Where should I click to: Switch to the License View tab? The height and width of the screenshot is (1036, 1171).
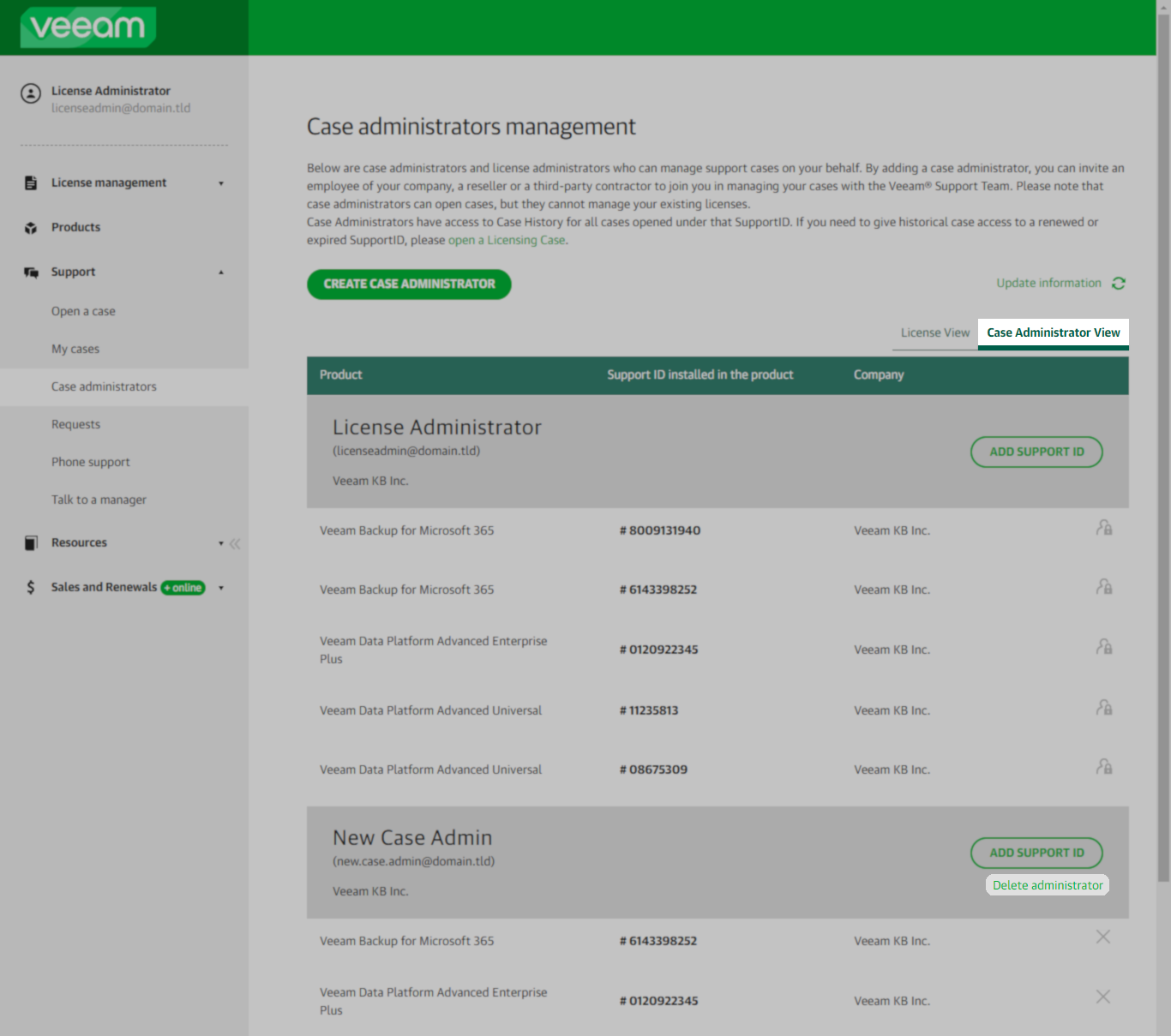click(x=935, y=332)
